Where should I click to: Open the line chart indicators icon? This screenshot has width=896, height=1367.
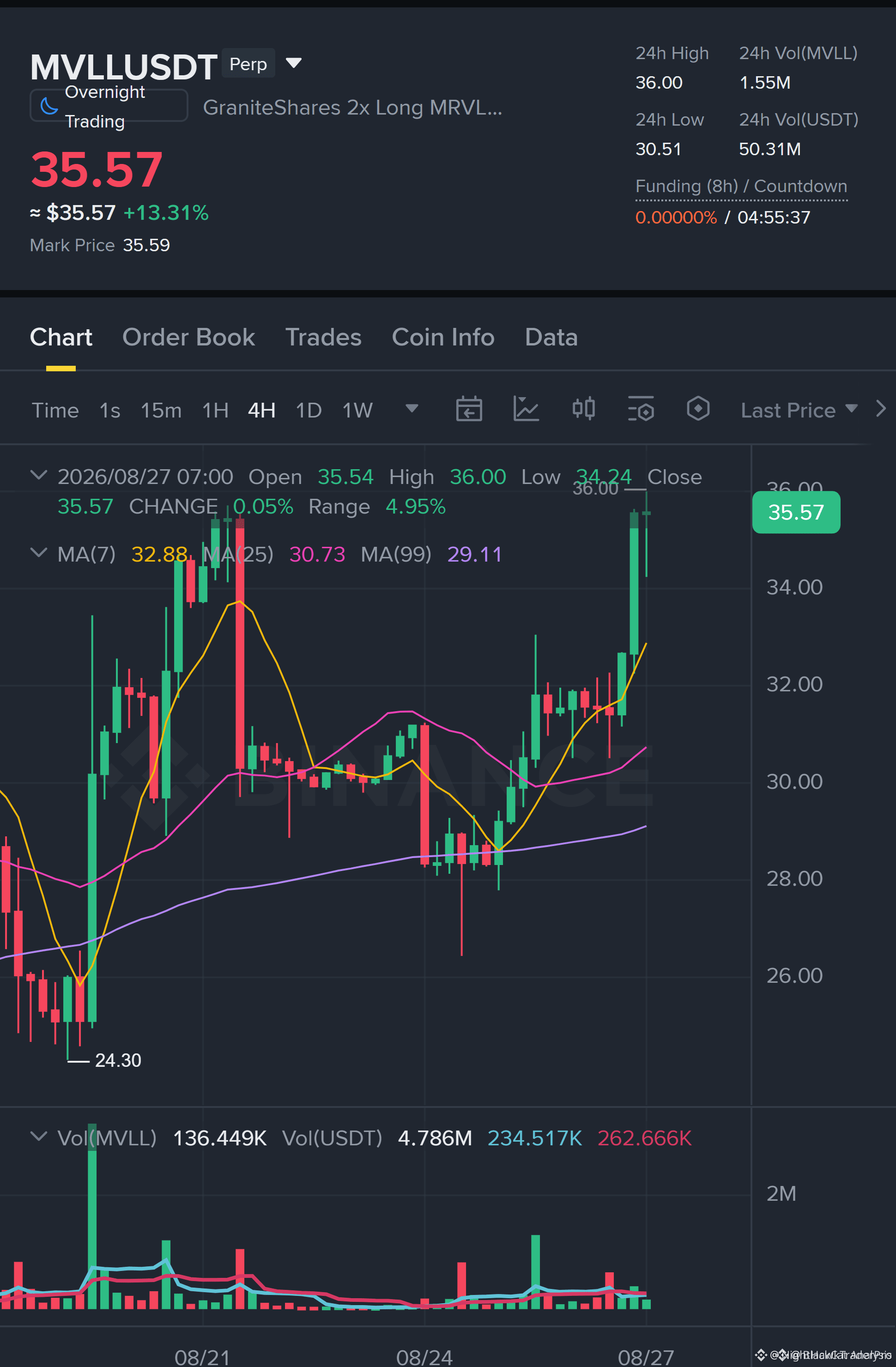(x=526, y=410)
